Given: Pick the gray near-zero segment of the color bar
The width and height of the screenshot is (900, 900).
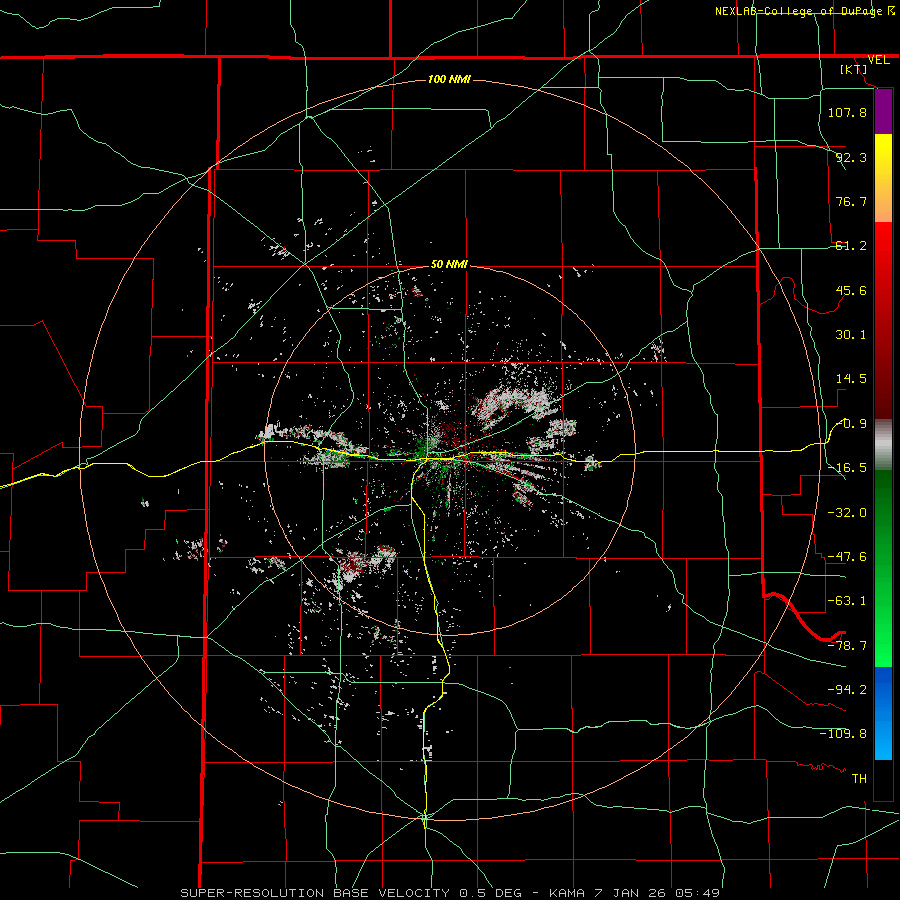Looking at the screenshot, I should coord(883,445).
